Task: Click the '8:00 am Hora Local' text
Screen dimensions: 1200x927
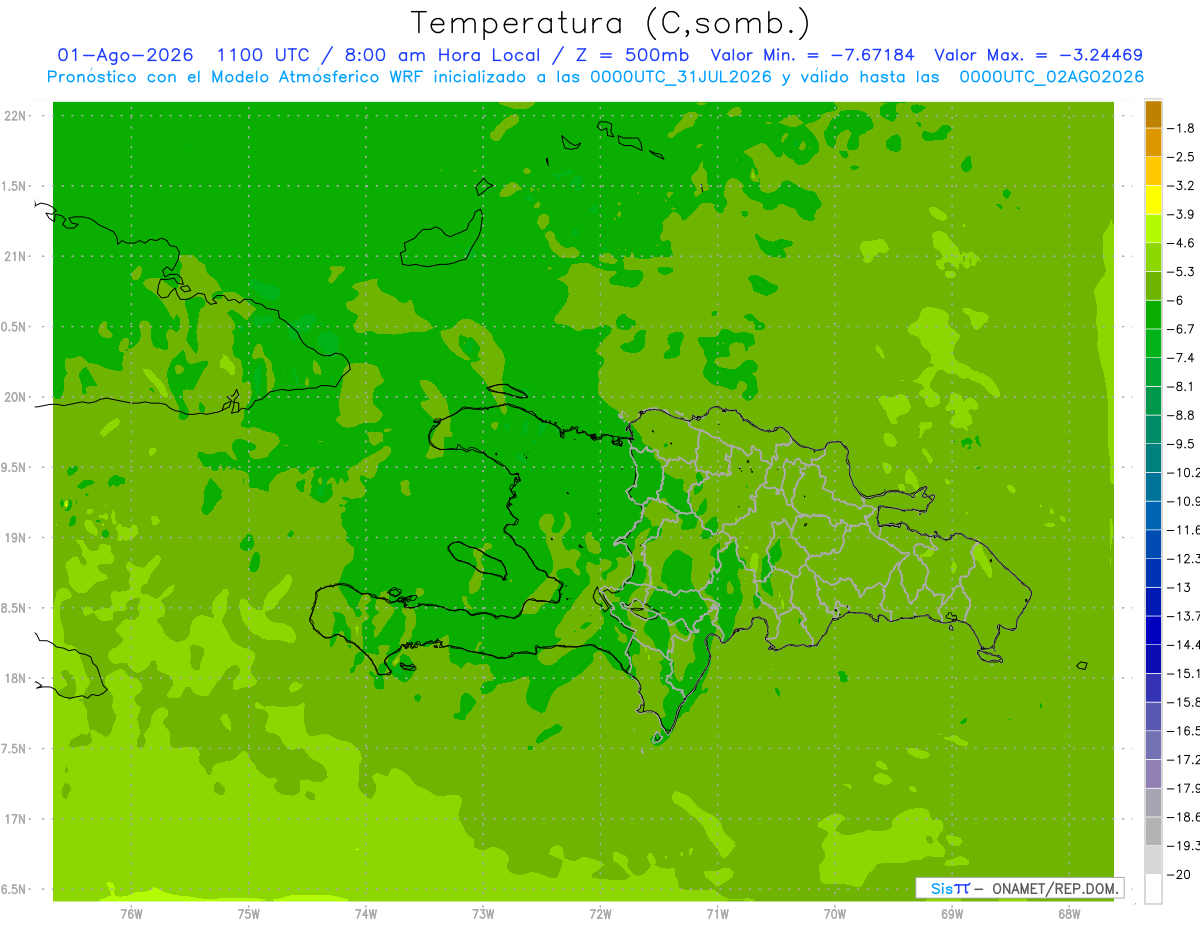Action: [444, 55]
